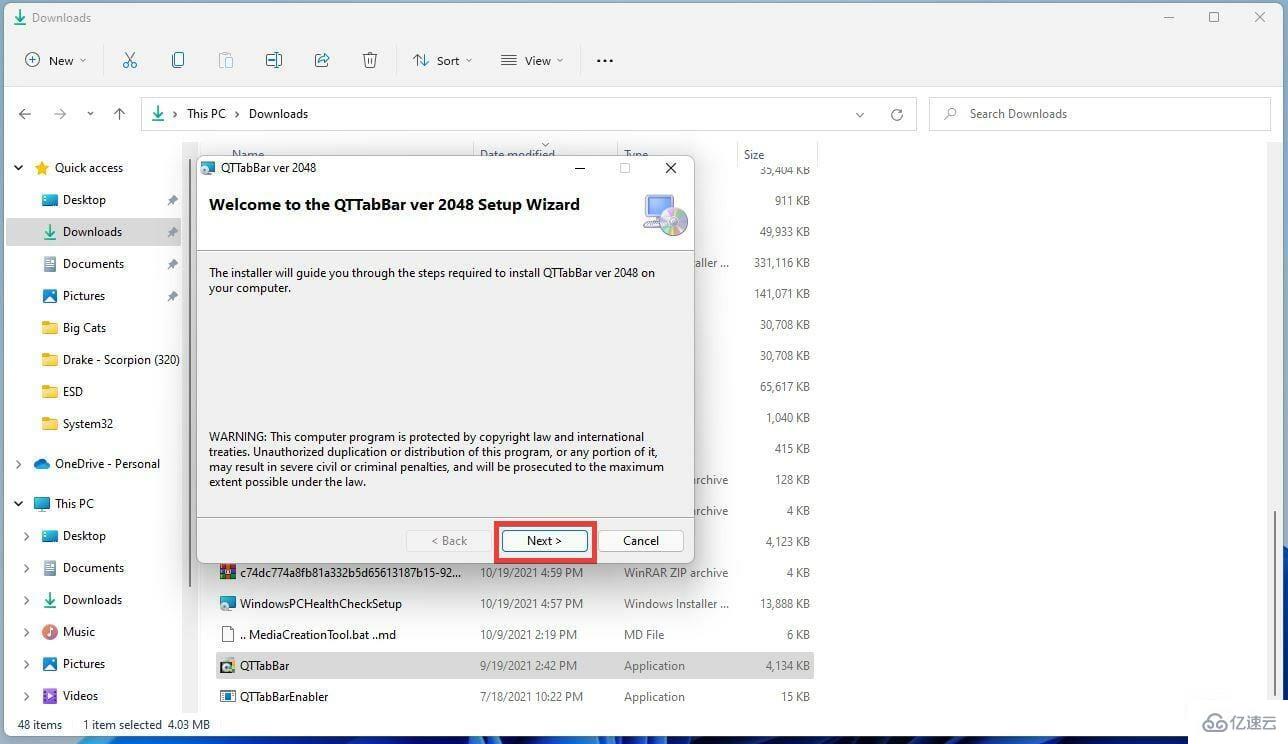Image resolution: width=1288 pixels, height=744 pixels.
Task: Click Downloads in address breadcrumb
Action: tap(278, 114)
